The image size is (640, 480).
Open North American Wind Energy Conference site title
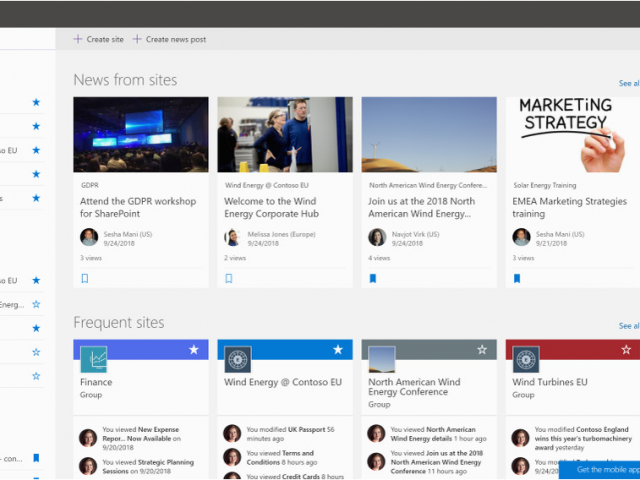pos(414,387)
